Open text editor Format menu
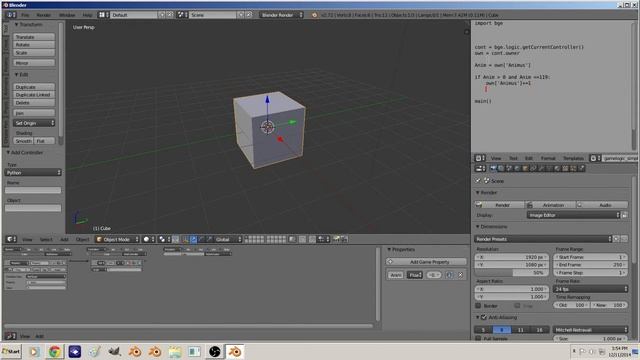The width and height of the screenshot is (640, 360). 548,158
